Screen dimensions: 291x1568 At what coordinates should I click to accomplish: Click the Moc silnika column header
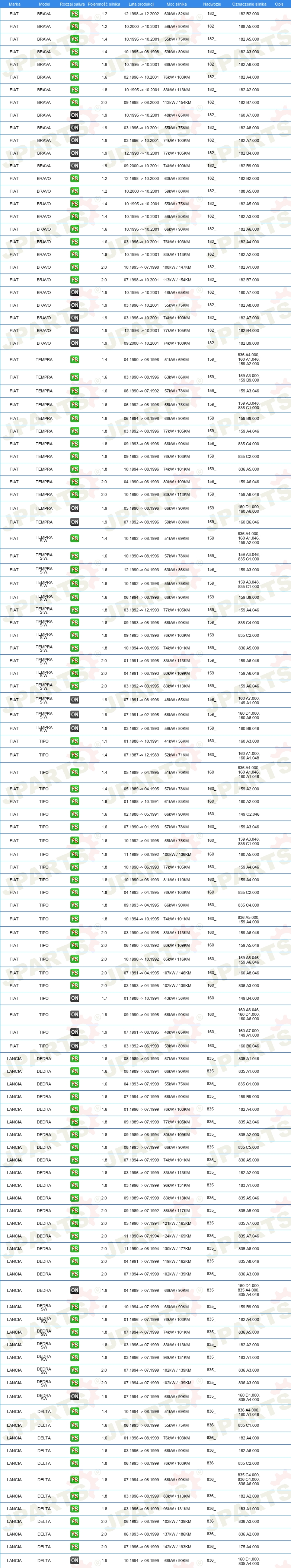point(177,4)
